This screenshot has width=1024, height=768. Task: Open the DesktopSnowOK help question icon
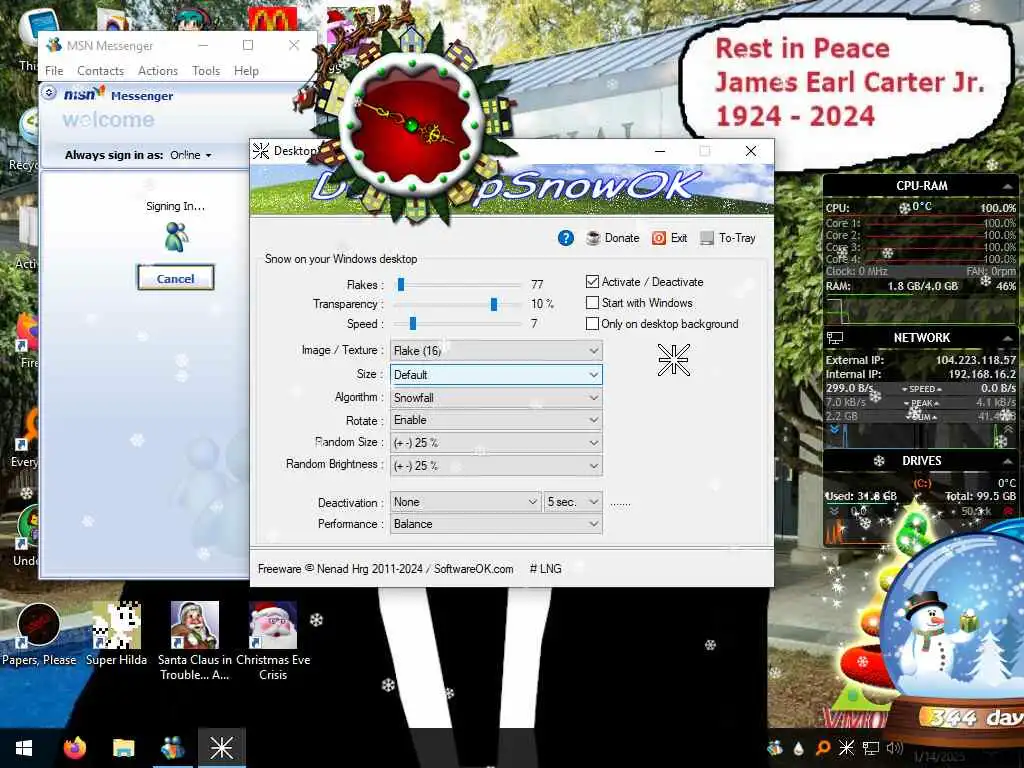click(x=566, y=238)
